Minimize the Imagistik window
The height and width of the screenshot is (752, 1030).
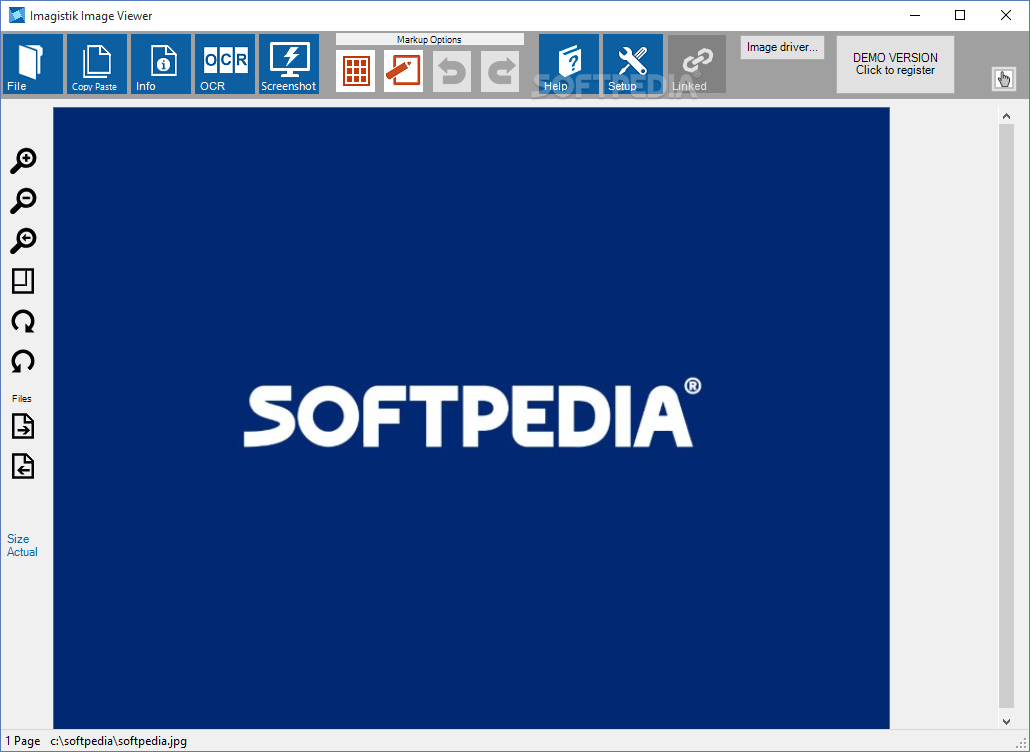pyautogui.click(x=914, y=15)
